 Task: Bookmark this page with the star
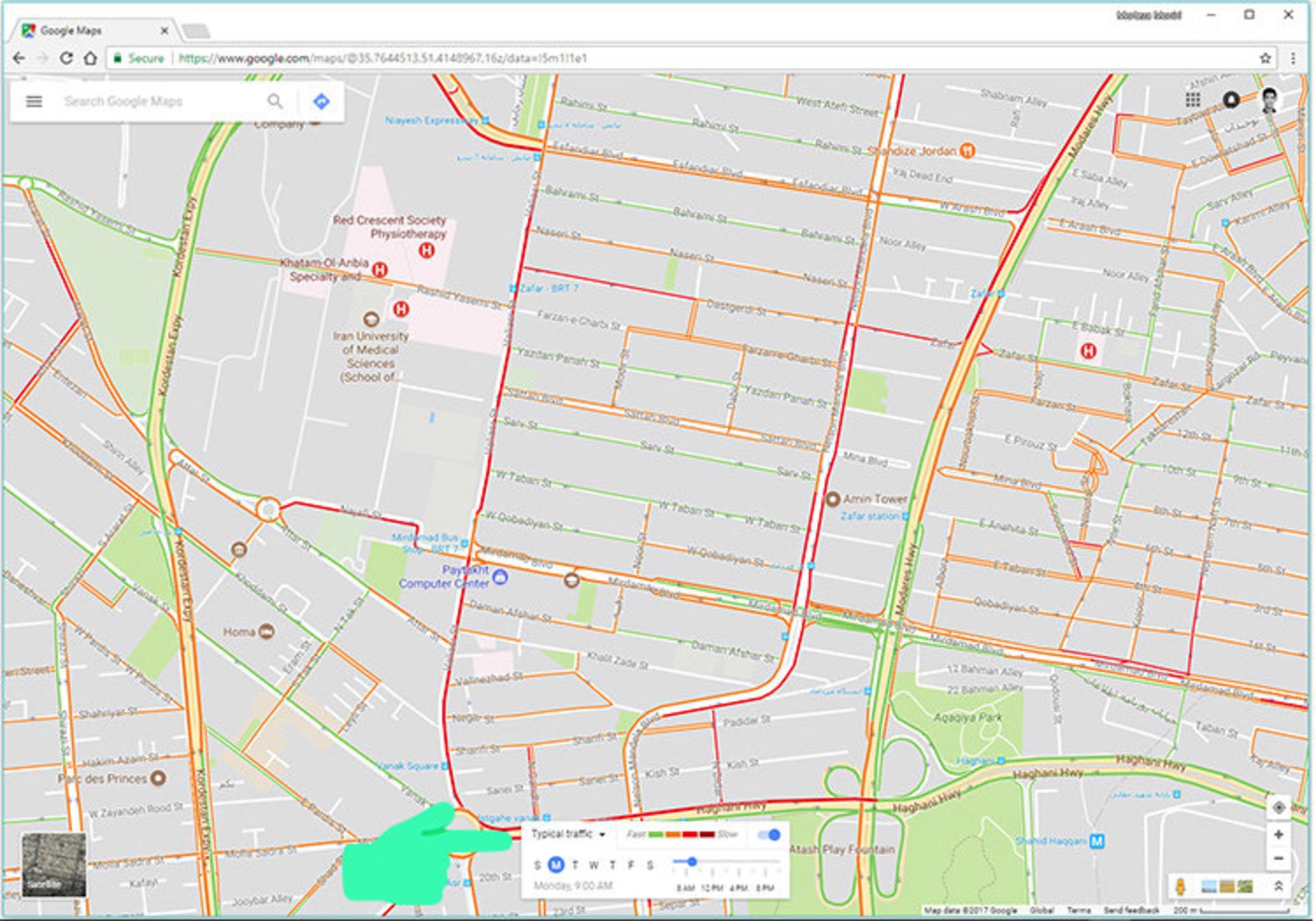click(x=1265, y=58)
